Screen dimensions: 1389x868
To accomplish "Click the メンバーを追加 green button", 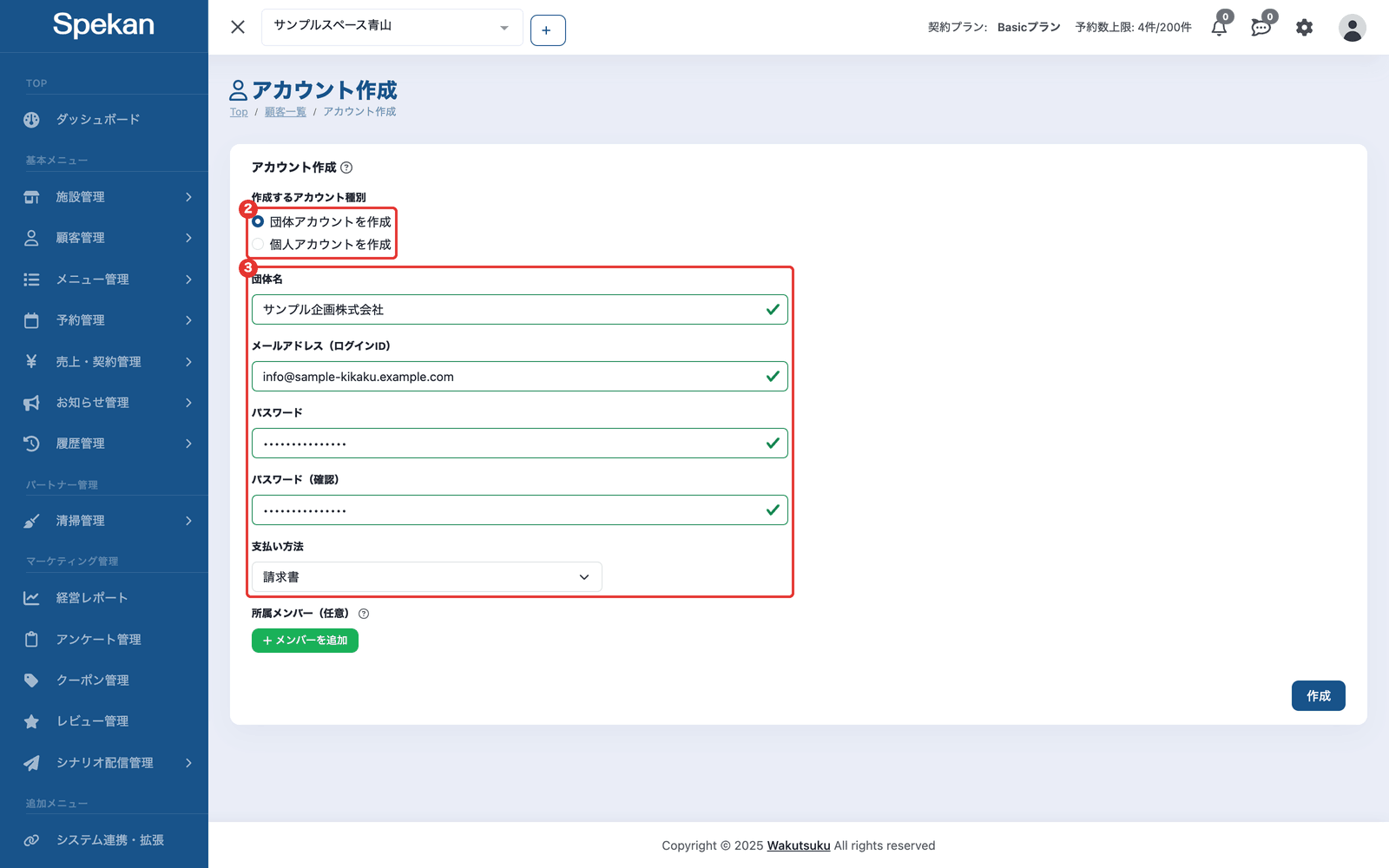I will click(x=305, y=641).
